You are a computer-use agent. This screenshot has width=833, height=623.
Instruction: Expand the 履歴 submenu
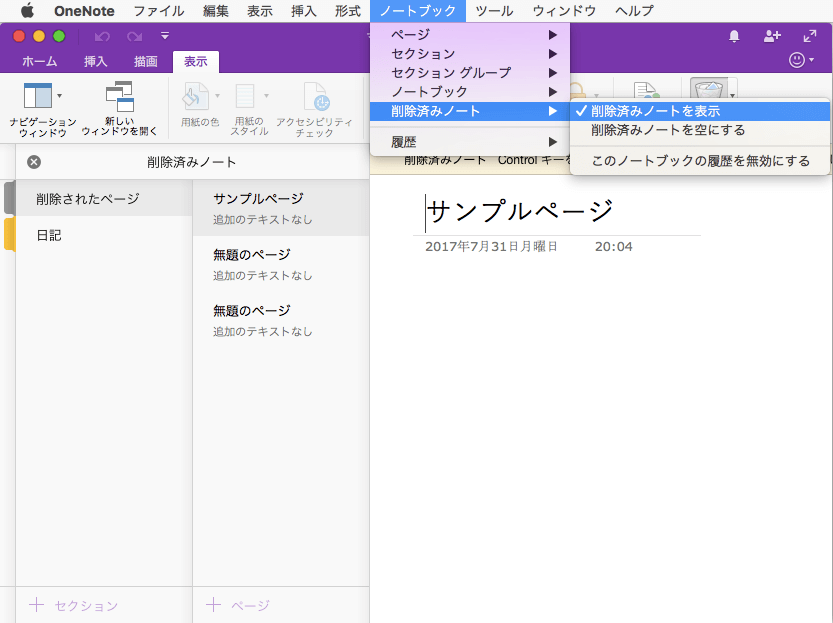tap(470, 142)
